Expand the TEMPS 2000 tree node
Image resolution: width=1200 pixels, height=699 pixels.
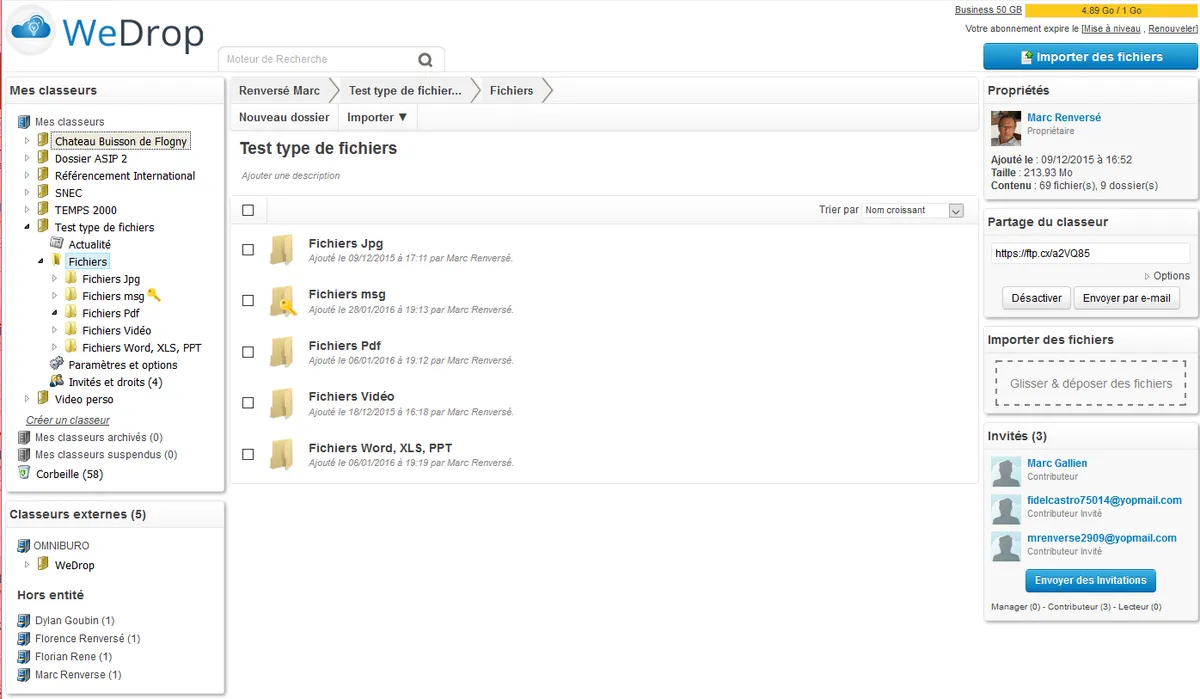(28, 210)
